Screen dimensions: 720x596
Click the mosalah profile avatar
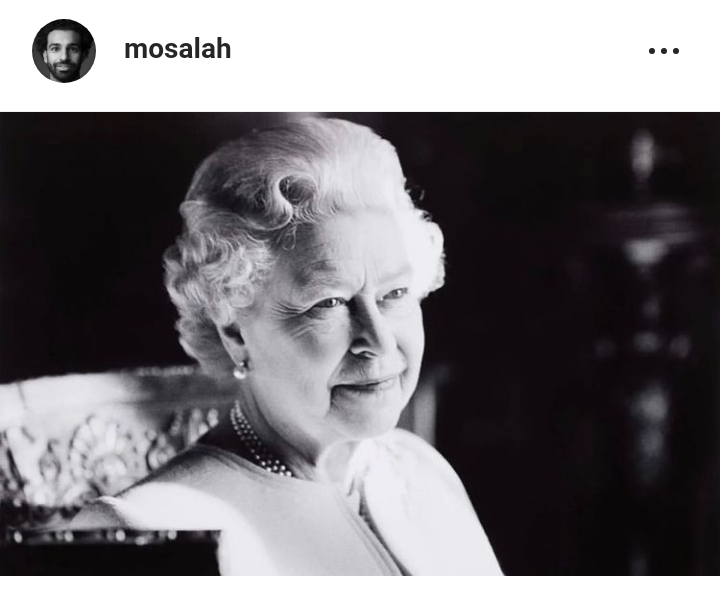tap(64, 51)
